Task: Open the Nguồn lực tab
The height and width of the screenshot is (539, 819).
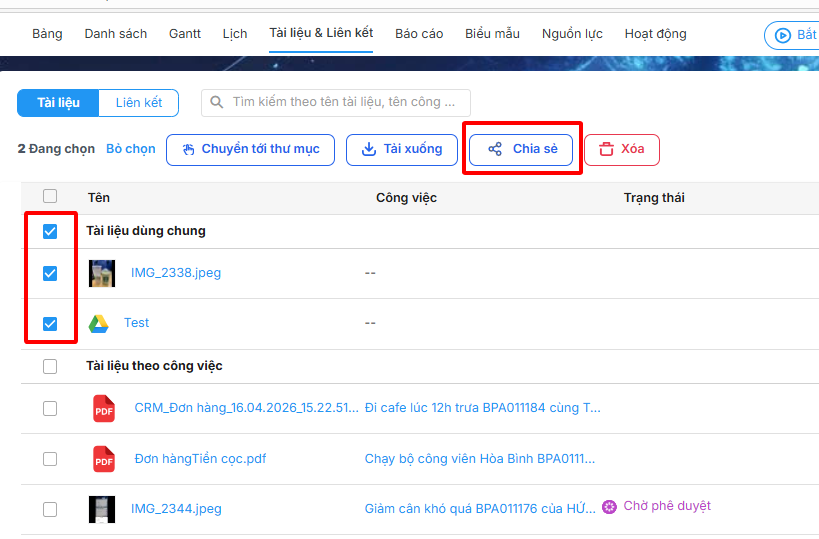Action: click(x=572, y=34)
